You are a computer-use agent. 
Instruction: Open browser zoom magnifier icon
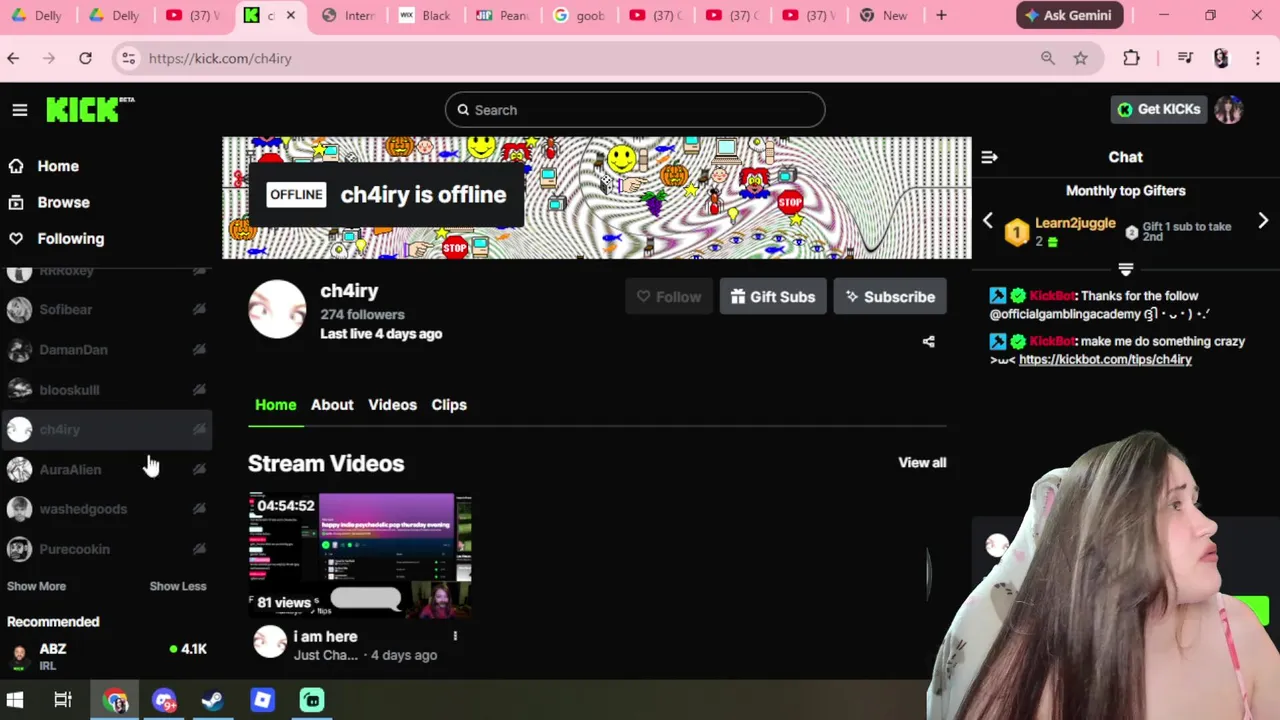[1047, 58]
